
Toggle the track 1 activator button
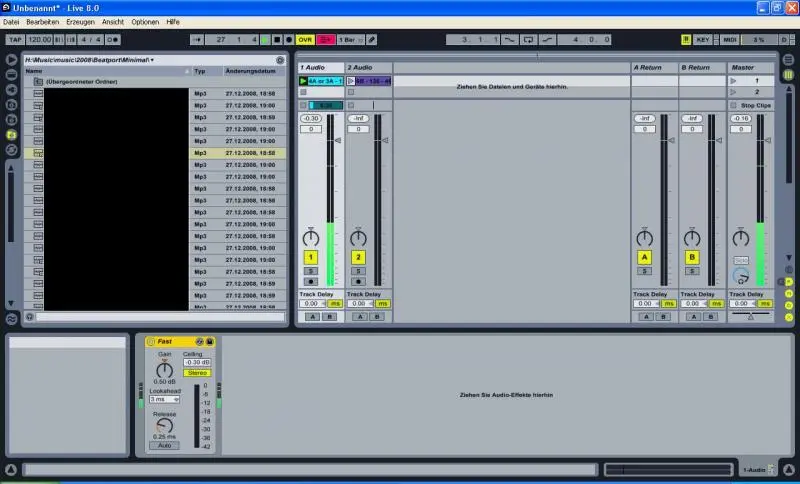(310, 257)
